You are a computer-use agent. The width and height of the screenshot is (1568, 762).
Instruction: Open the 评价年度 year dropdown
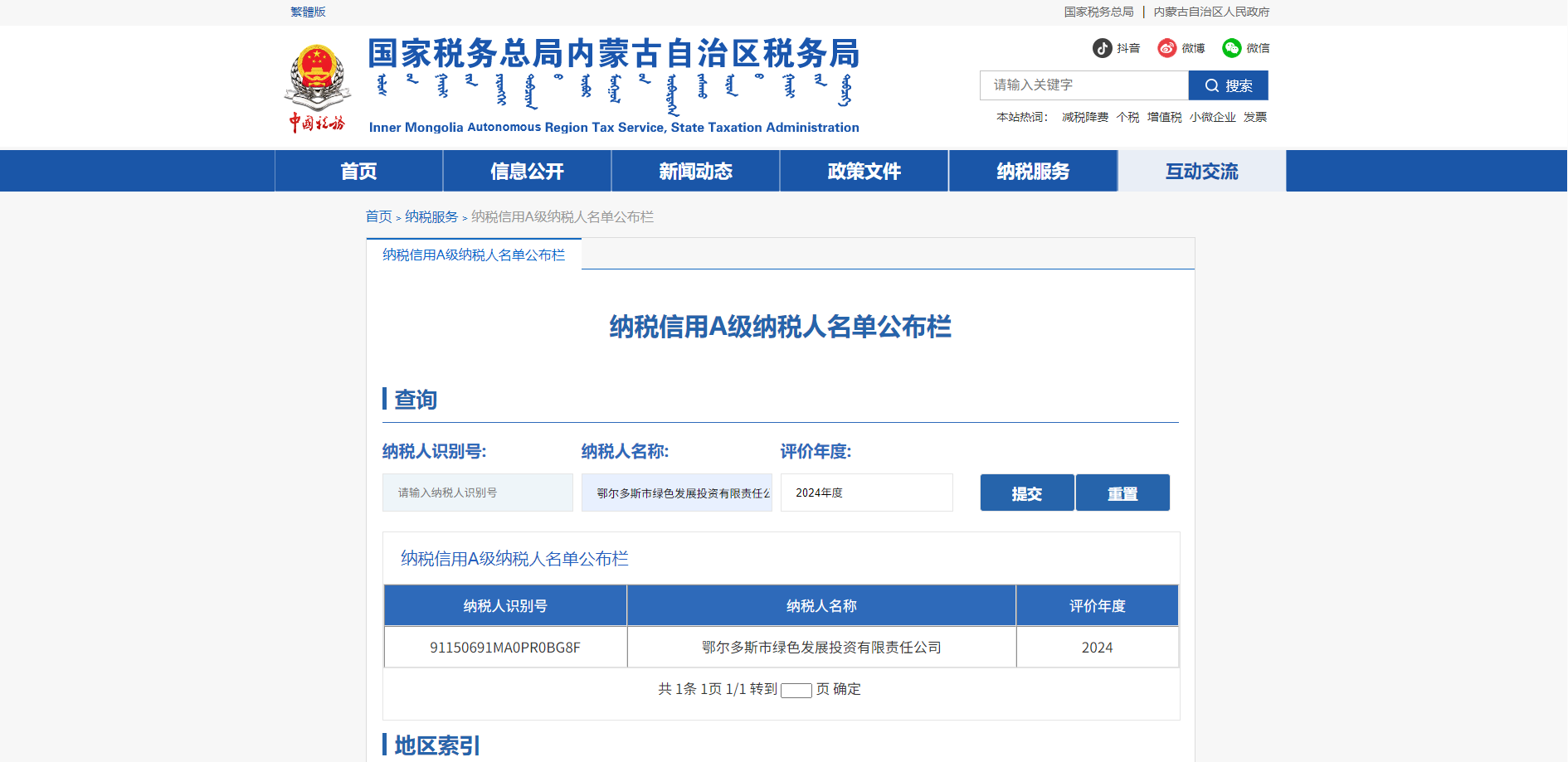pyautogui.click(x=866, y=493)
